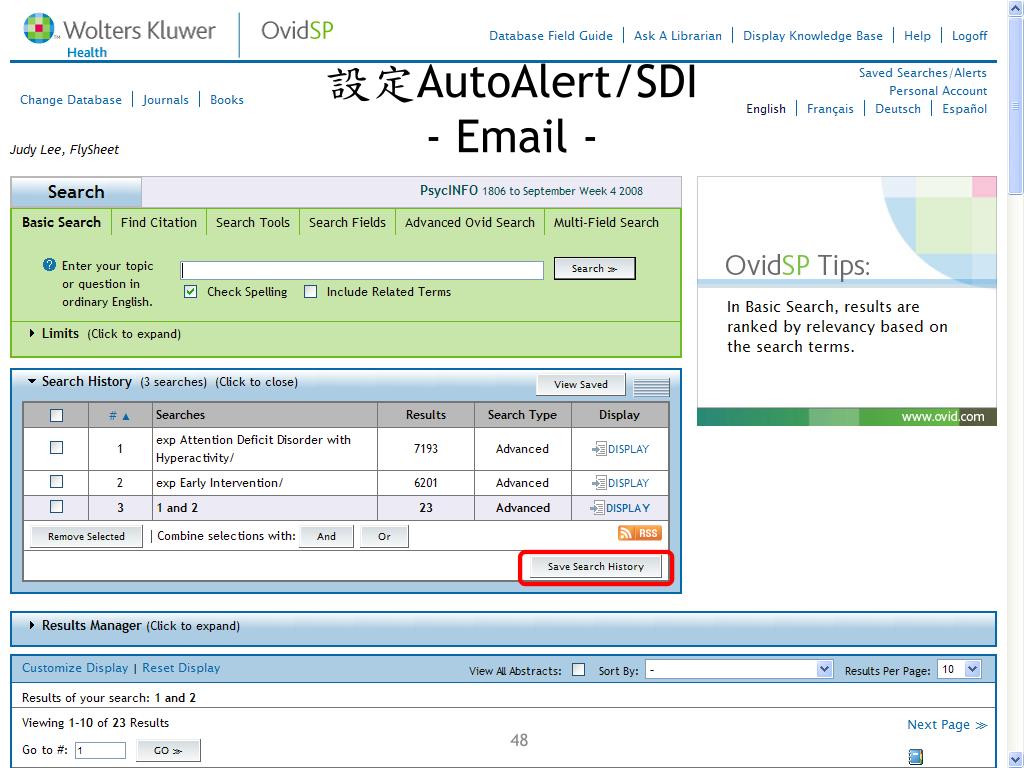
Task: Click the Search button
Action: pyautogui.click(x=594, y=268)
